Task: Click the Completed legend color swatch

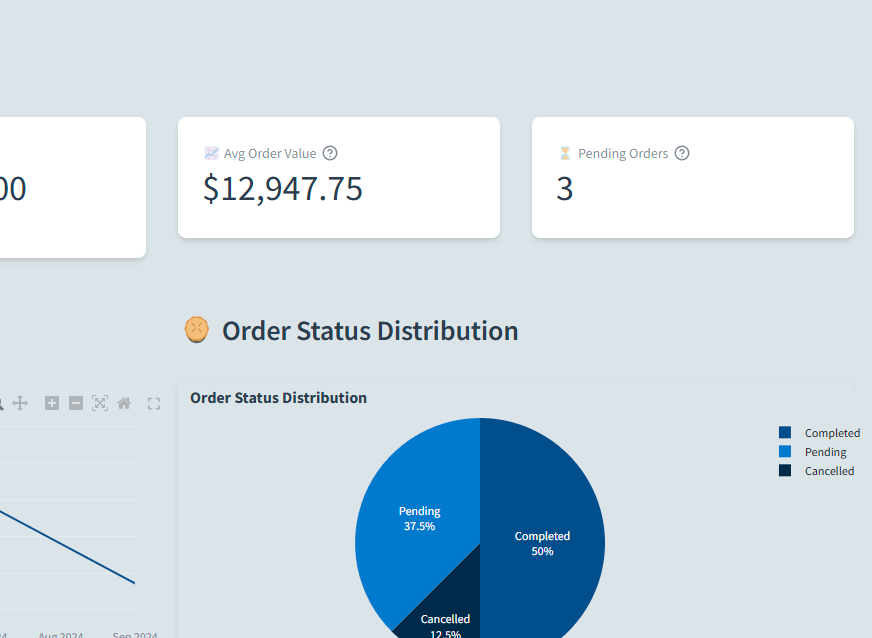Action: 785,433
